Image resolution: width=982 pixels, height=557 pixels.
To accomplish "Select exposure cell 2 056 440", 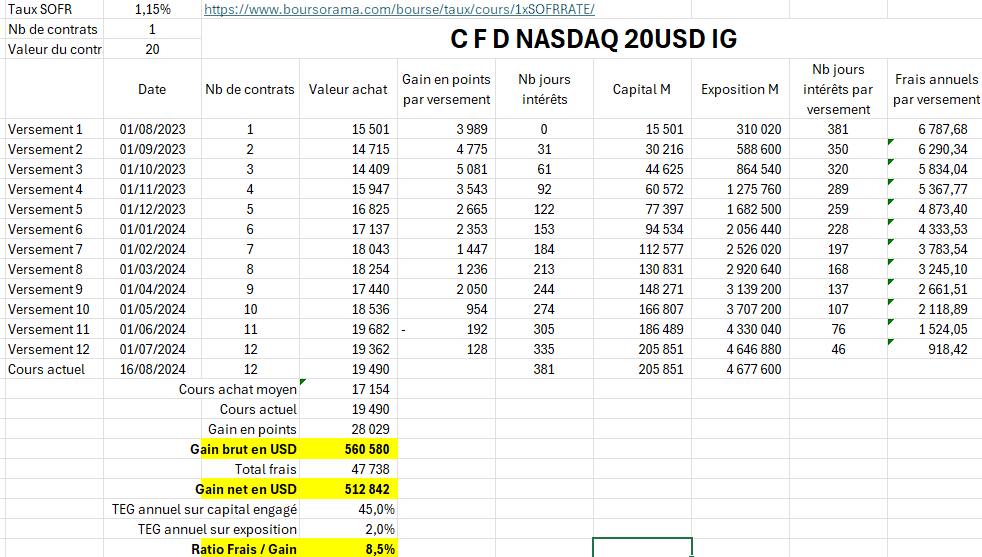I will coord(740,229).
